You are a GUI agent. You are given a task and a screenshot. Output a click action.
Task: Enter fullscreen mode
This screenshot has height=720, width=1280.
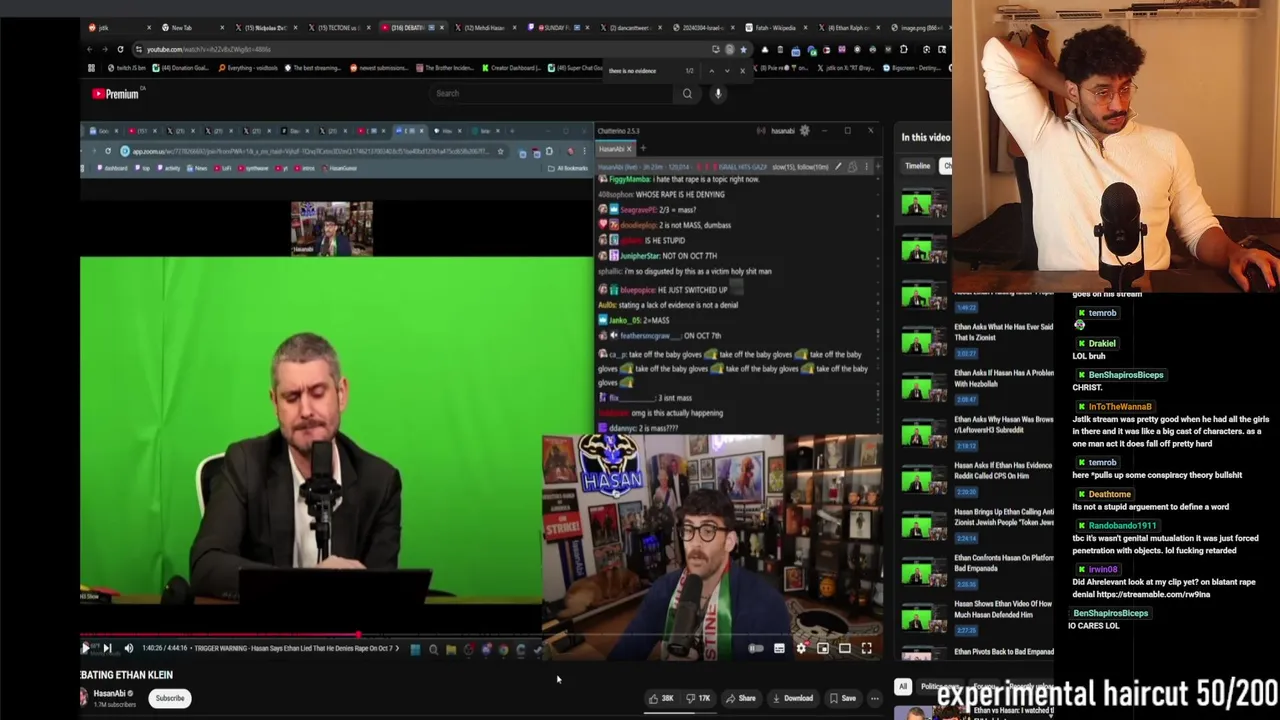tap(867, 648)
